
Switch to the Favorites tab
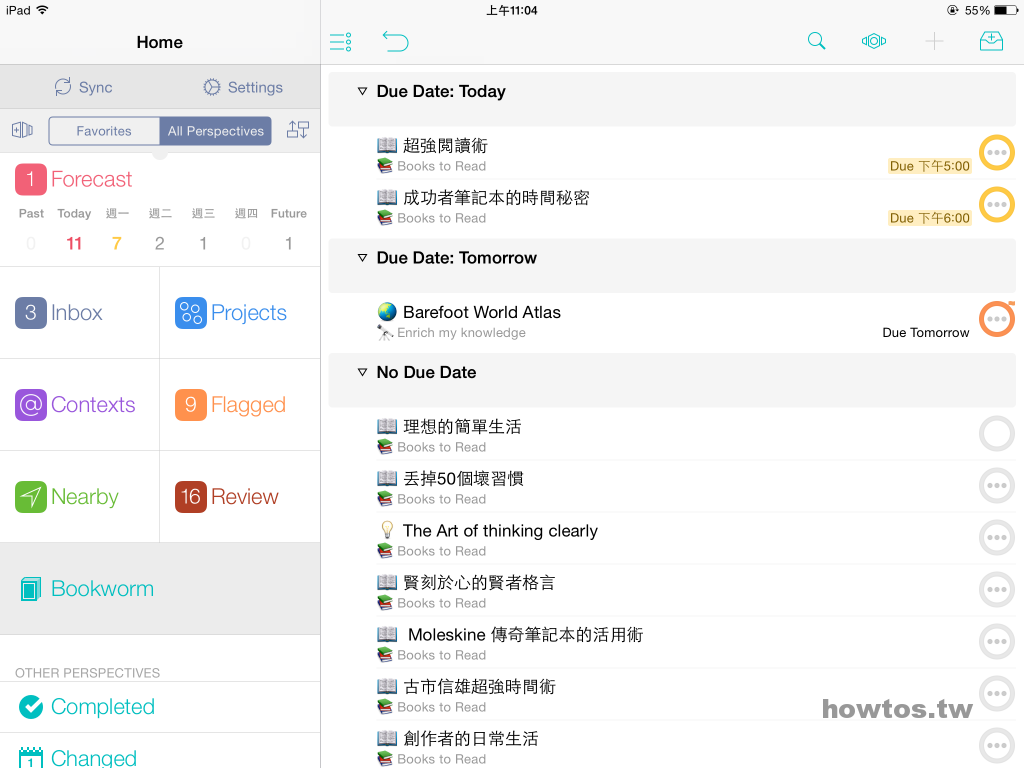[x=104, y=131]
